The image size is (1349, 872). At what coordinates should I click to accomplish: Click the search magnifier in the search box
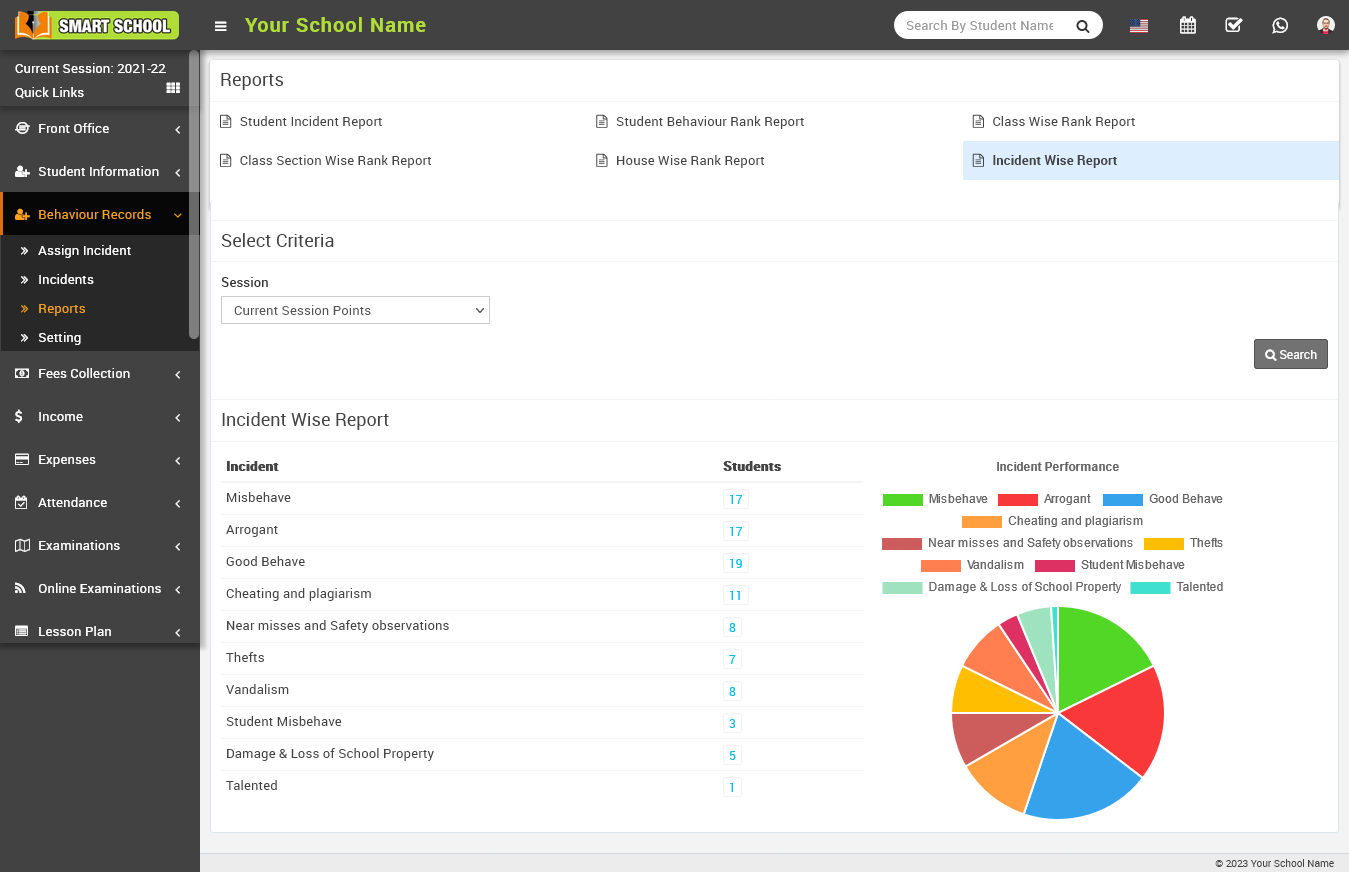click(1083, 25)
